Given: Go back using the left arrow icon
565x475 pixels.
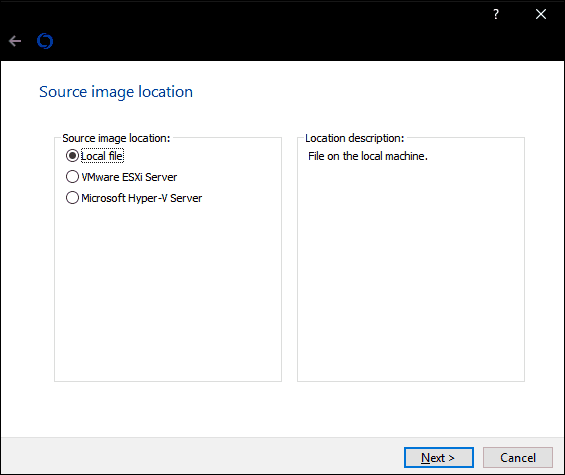Looking at the screenshot, I should 15,41.
